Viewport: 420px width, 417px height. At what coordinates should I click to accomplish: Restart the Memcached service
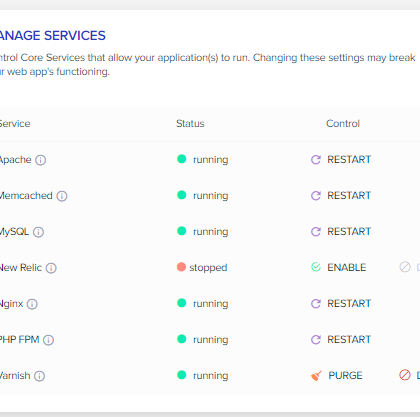(x=349, y=195)
